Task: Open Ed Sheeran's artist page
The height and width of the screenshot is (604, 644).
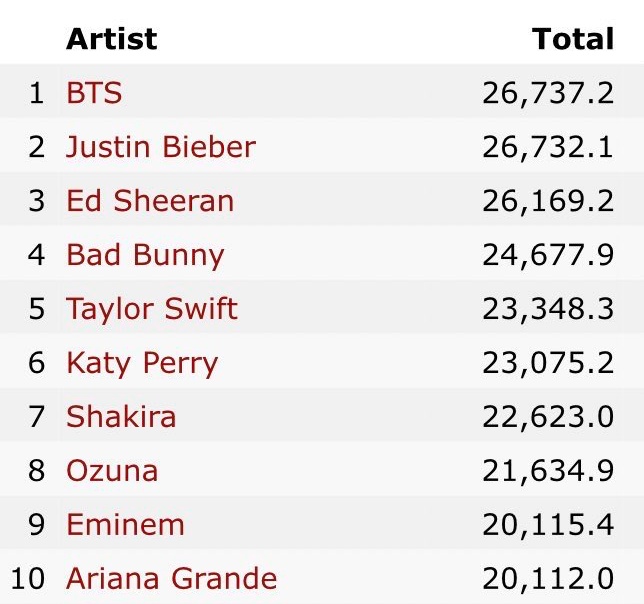Action: [150, 200]
